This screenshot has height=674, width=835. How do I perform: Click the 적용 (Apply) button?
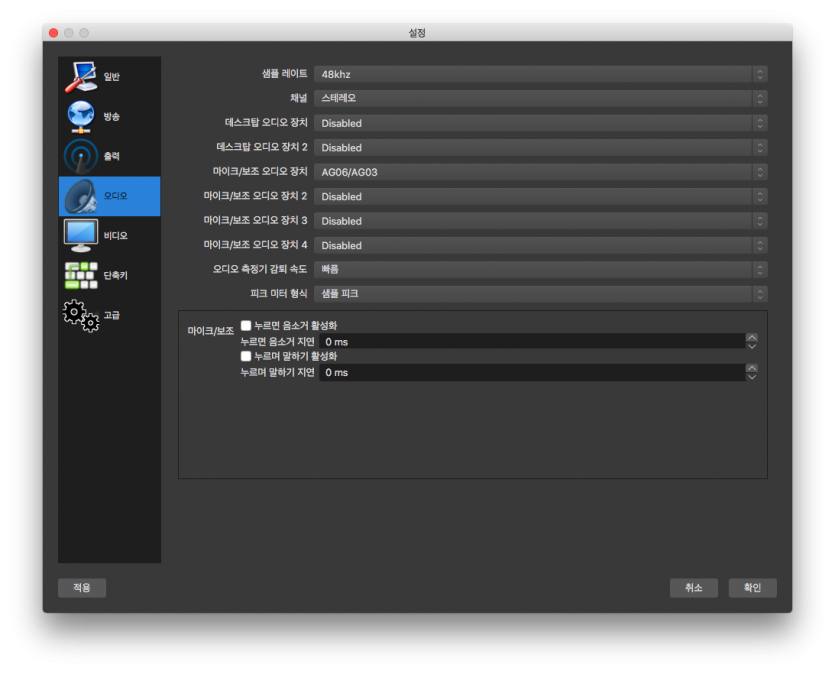pyautogui.click(x=81, y=588)
